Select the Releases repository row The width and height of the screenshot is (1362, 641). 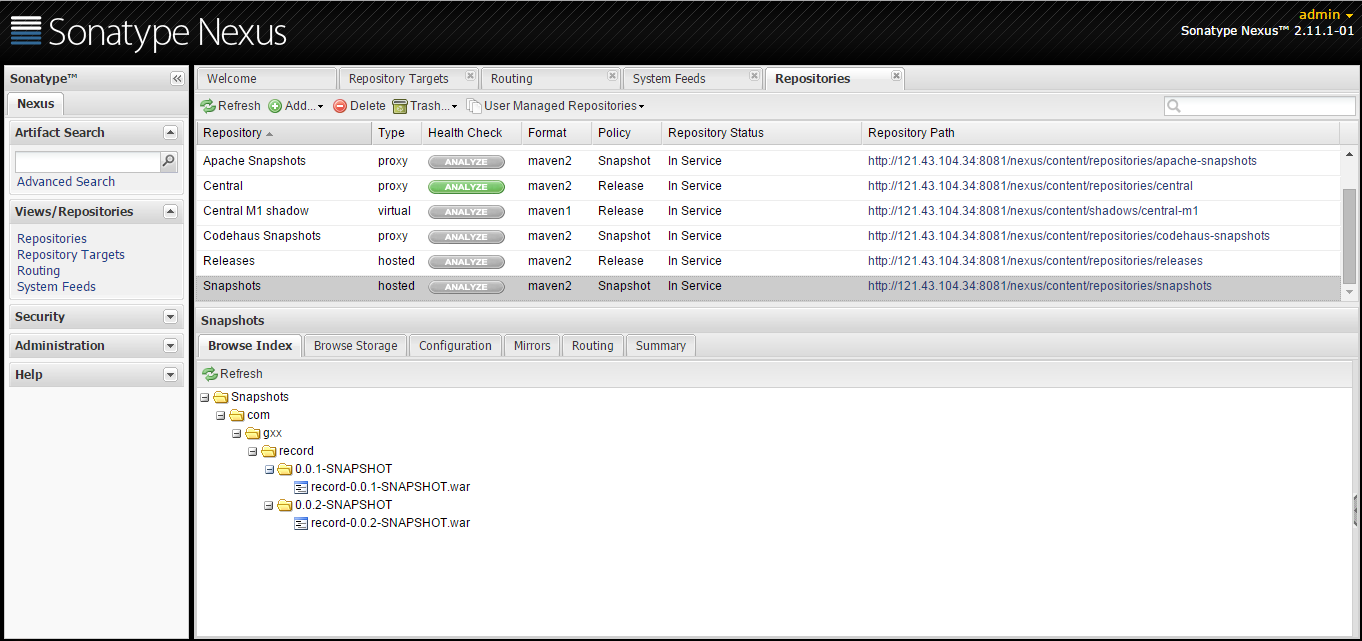pos(768,261)
